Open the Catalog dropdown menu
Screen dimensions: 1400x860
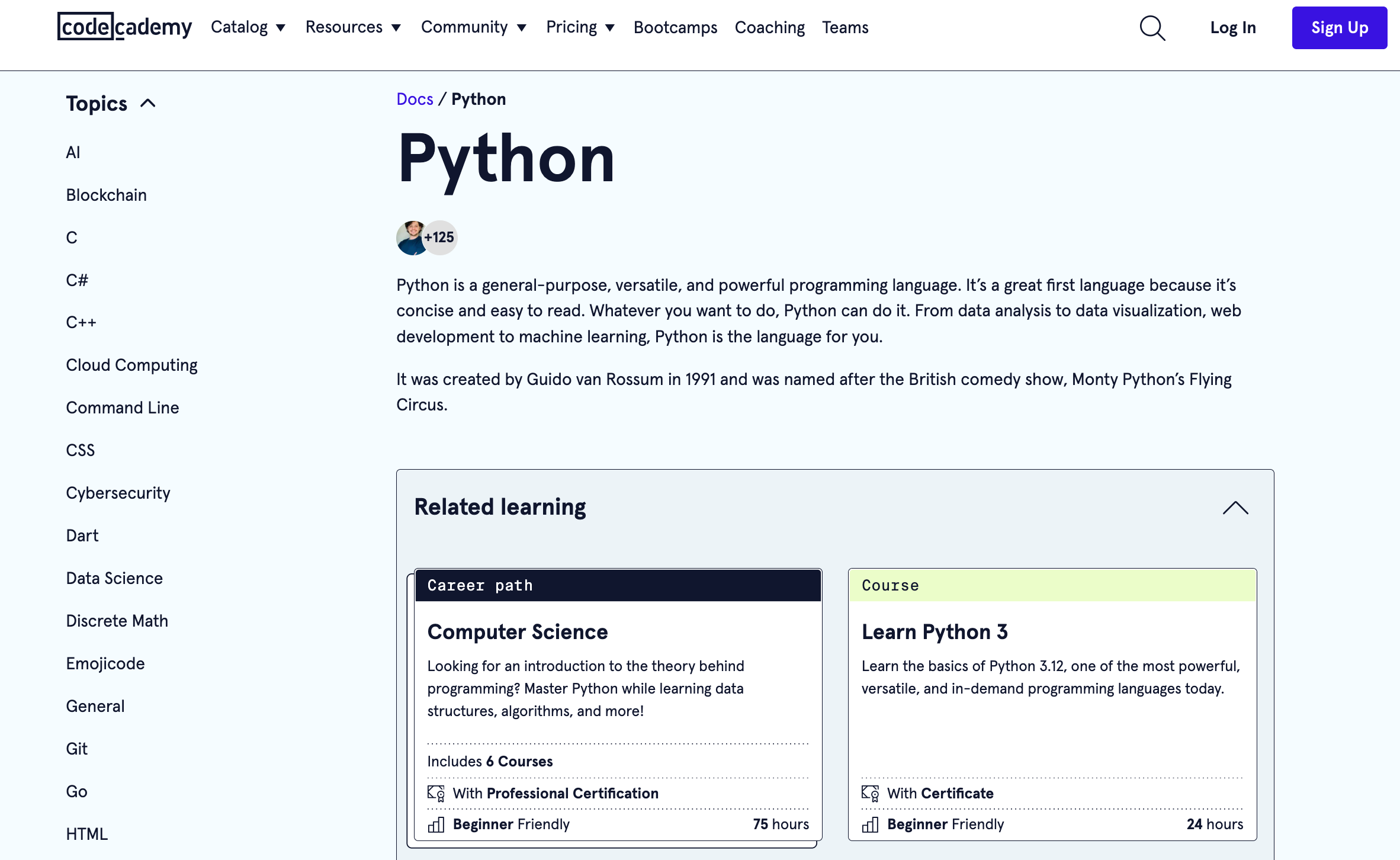248,27
